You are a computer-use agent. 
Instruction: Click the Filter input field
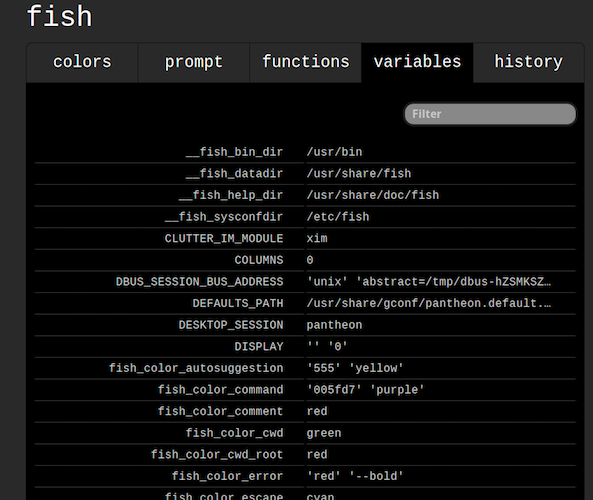click(490, 114)
